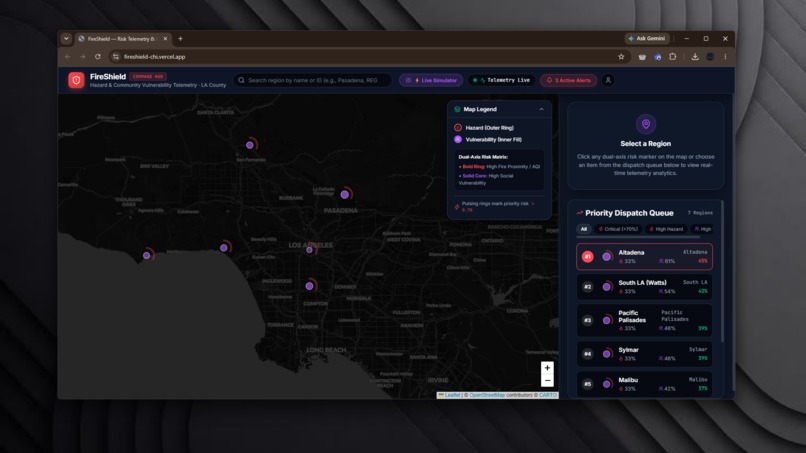Click the Altadena queue marker circle icon
Image resolution: width=806 pixels, height=453 pixels.
pyautogui.click(x=607, y=257)
